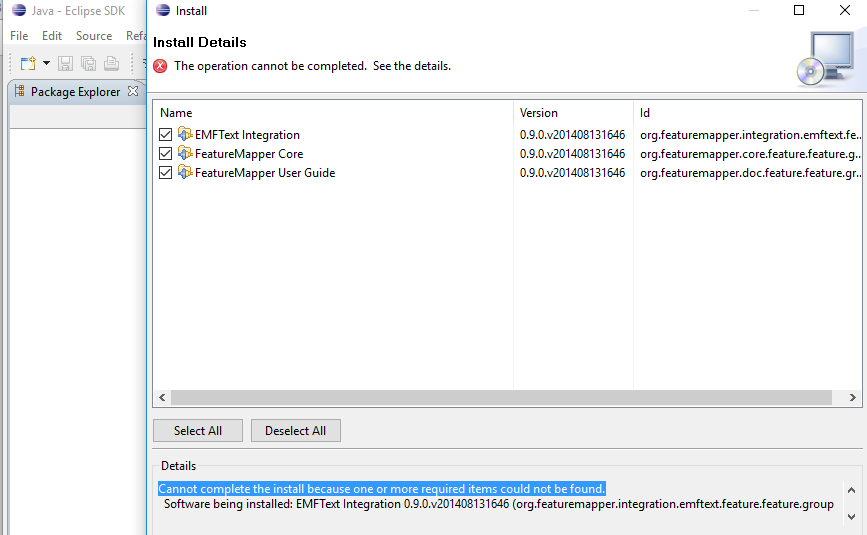Click the New wizard toolbar icon
The image size is (867, 535).
tap(28, 64)
